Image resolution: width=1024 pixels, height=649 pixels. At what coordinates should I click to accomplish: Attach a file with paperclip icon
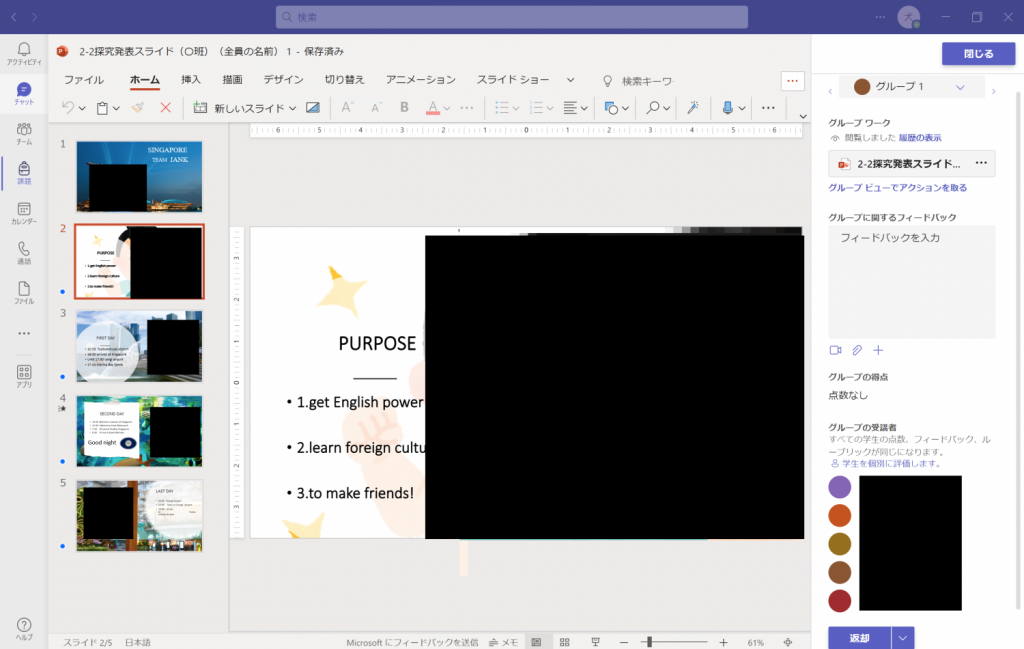point(857,350)
